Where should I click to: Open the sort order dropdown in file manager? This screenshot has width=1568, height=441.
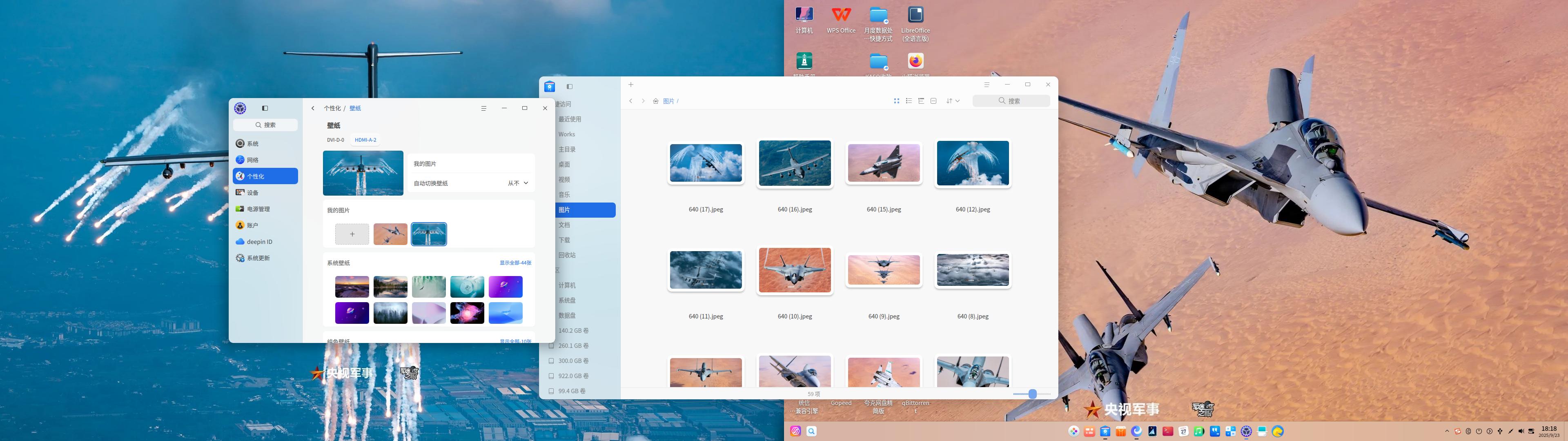[x=953, y=101]
